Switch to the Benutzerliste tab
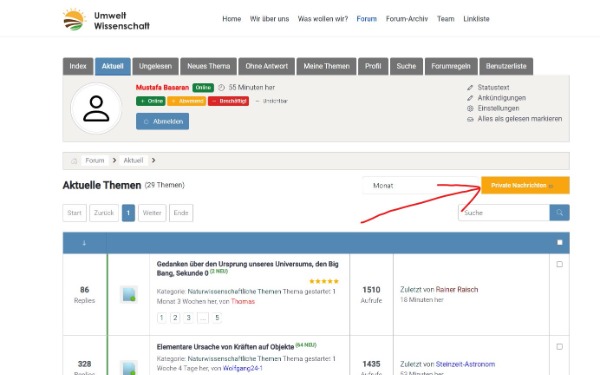Image resolution: width=600 pixels, height=375 pixels. (506, 66)
